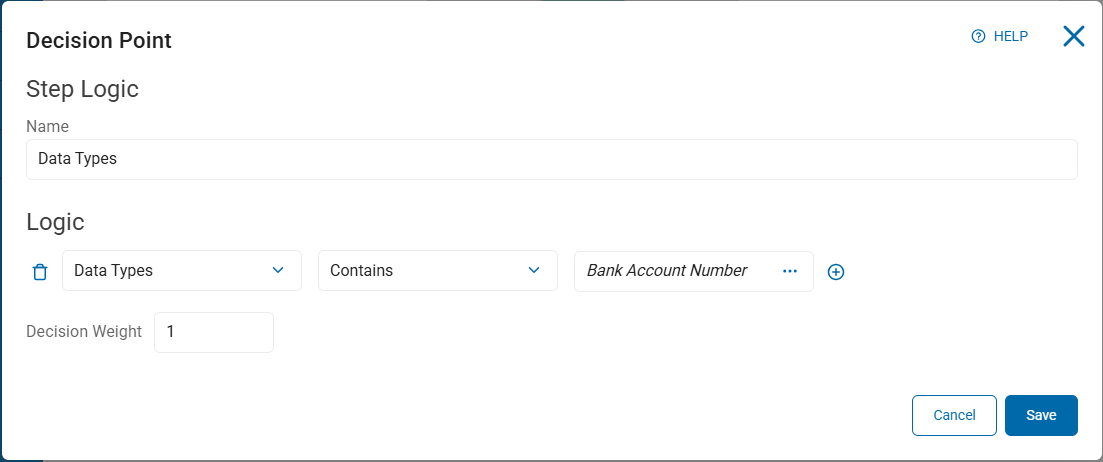Open the Contains operator dropdown
The image size is (1103, 462).
click(426, 271)
